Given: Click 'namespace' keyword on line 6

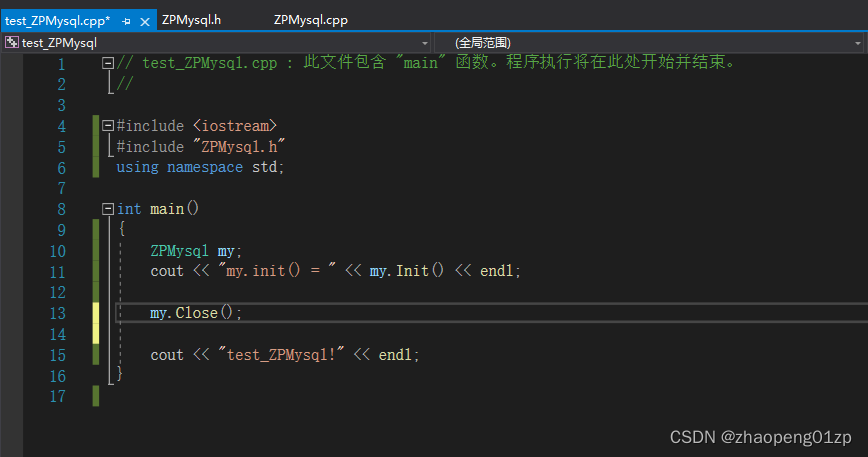Looking at the screenshot, I should pos(205,167).
